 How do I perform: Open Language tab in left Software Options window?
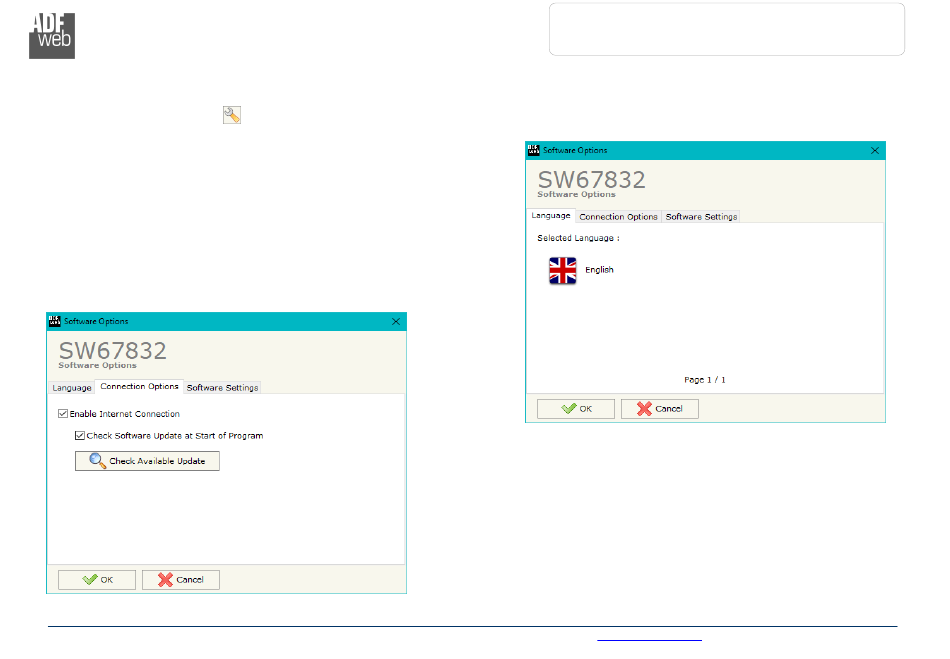[x=71, y=388]
